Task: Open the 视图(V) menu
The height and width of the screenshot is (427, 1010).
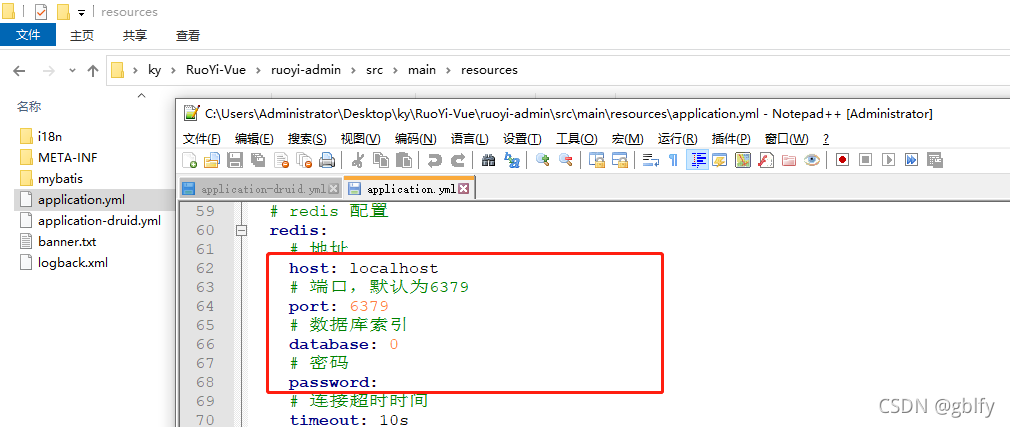Action: tap(360, 139)
